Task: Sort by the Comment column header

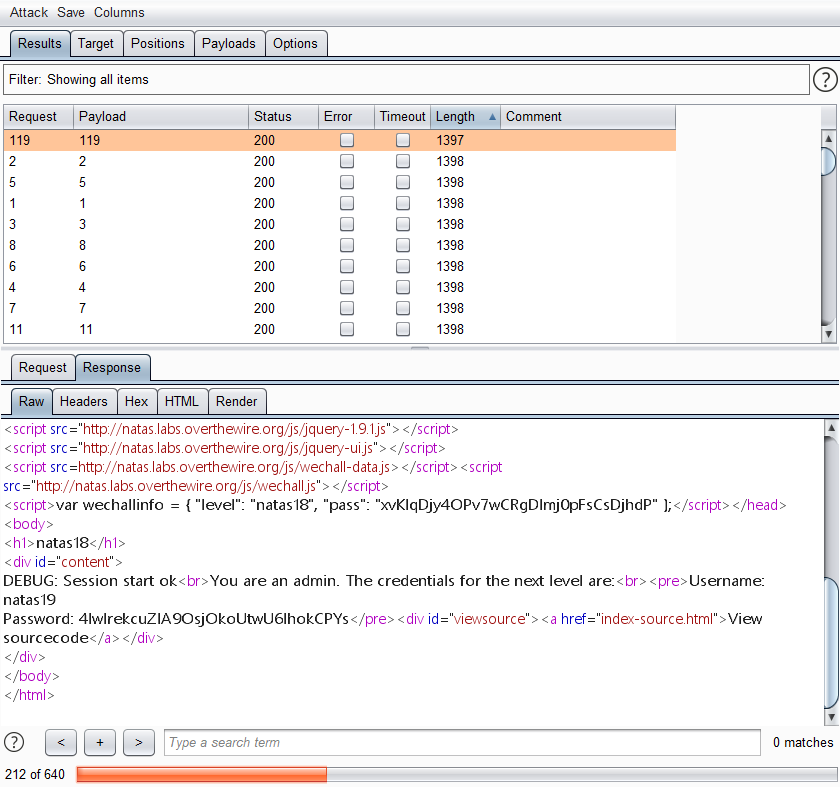Action: point(588,117)
